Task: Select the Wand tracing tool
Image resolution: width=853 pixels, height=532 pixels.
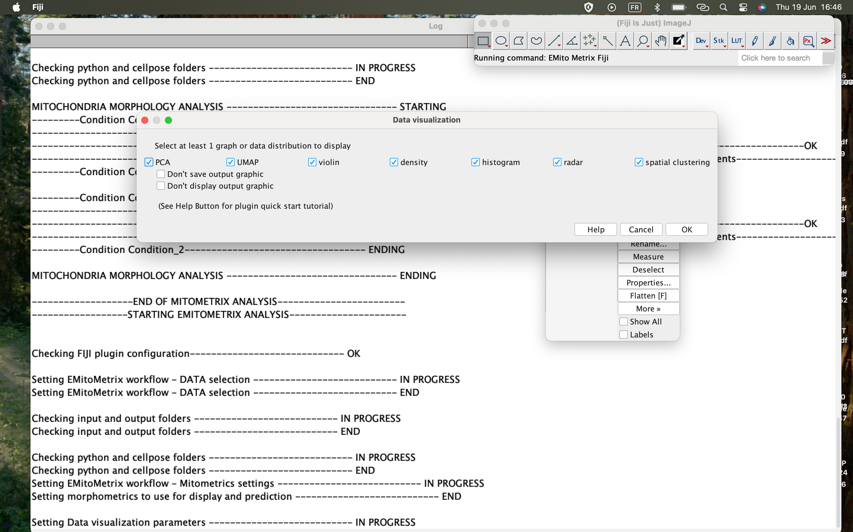Action: (x=608, y=41)
